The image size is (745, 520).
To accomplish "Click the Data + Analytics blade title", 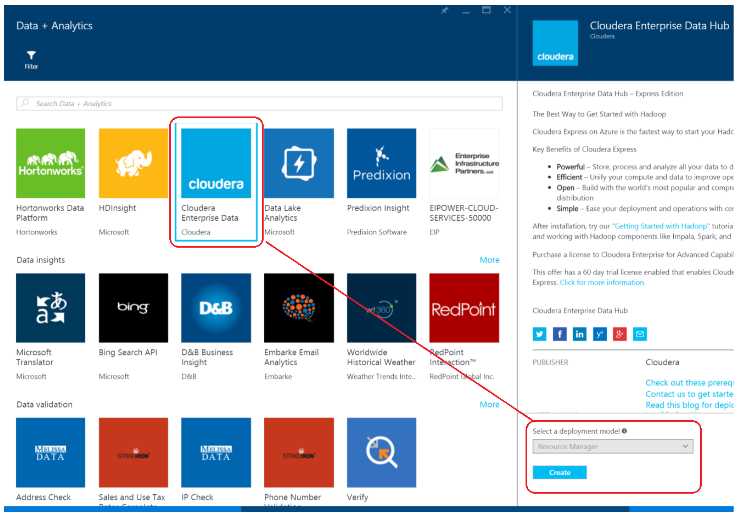I will [54, 26].
